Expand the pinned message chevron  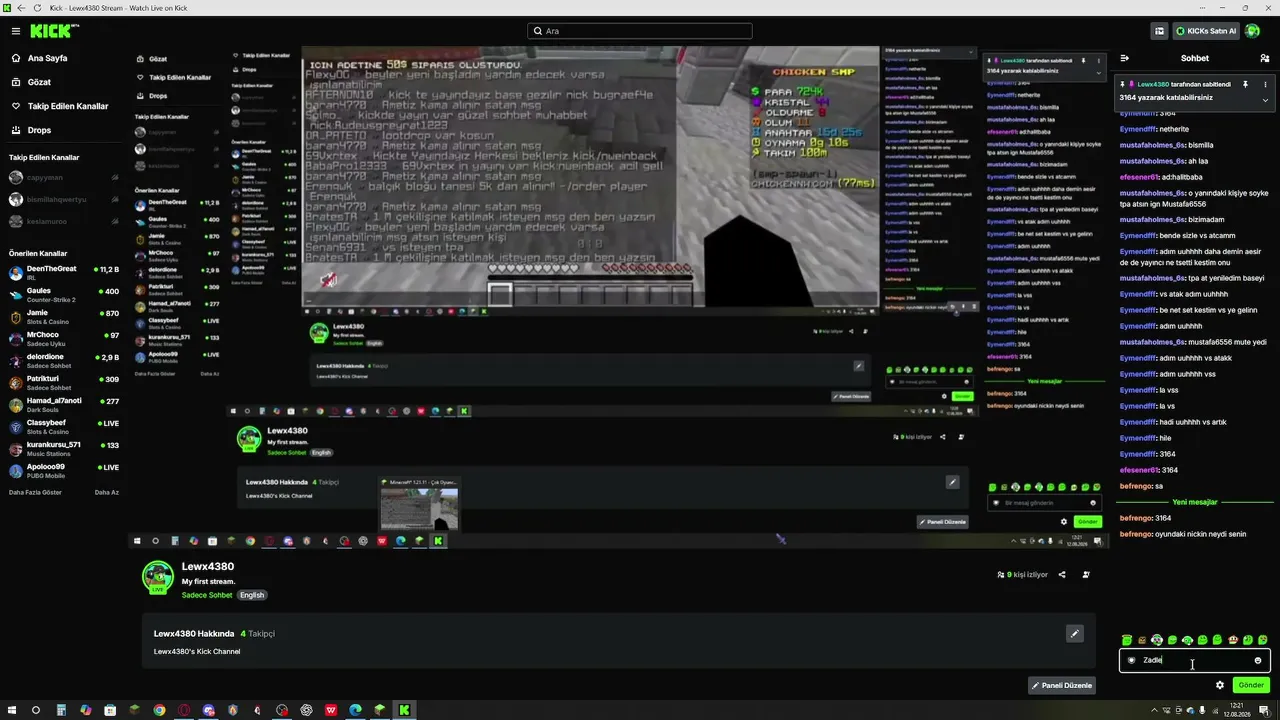click(x=1265, y=99)
